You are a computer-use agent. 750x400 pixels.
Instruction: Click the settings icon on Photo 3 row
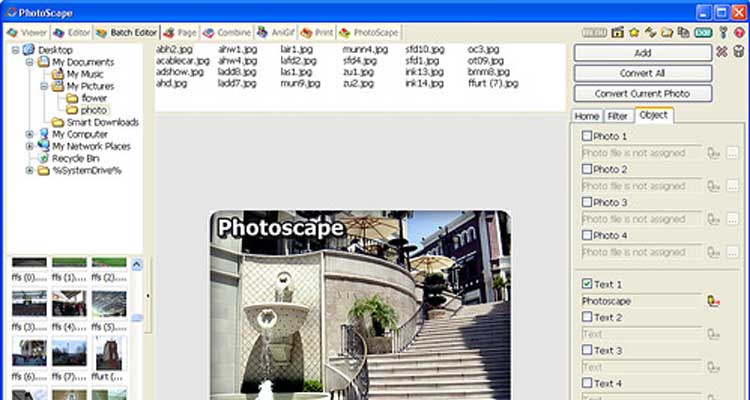click(714, 219)
